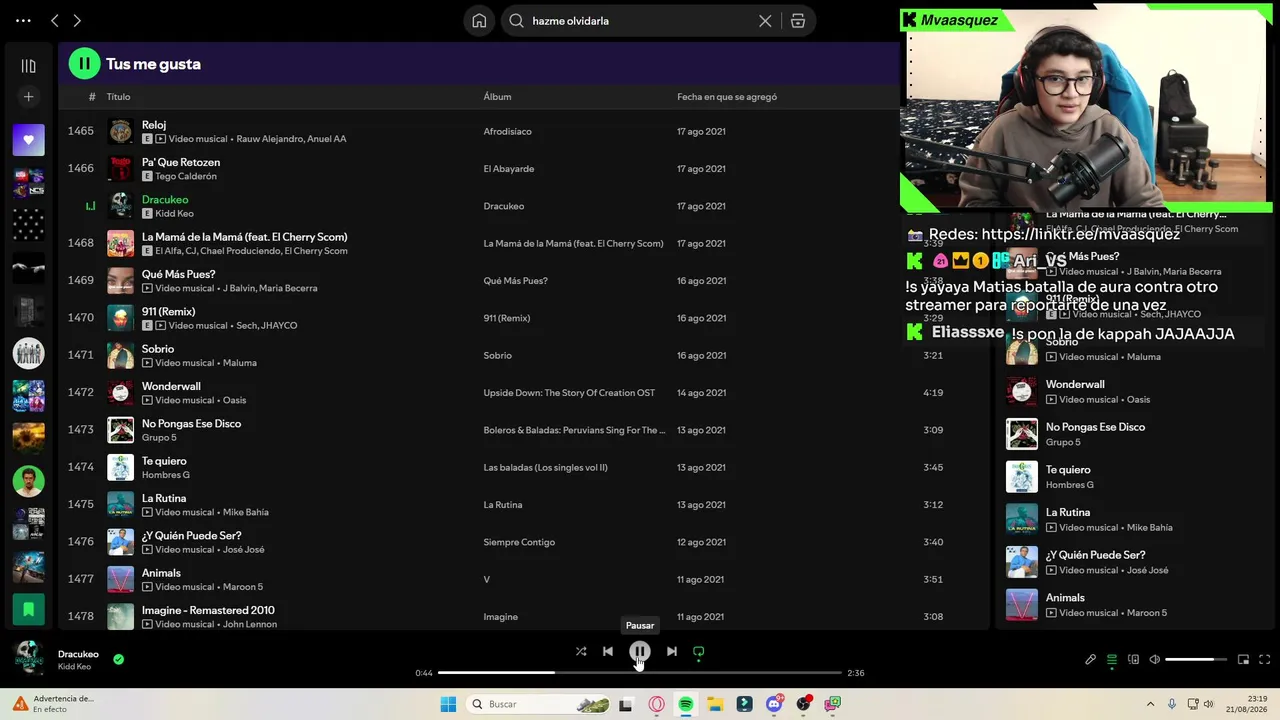Open the Tego Calderón artist link
This screenshot has width=1280, height=720.
pos(186,176)
